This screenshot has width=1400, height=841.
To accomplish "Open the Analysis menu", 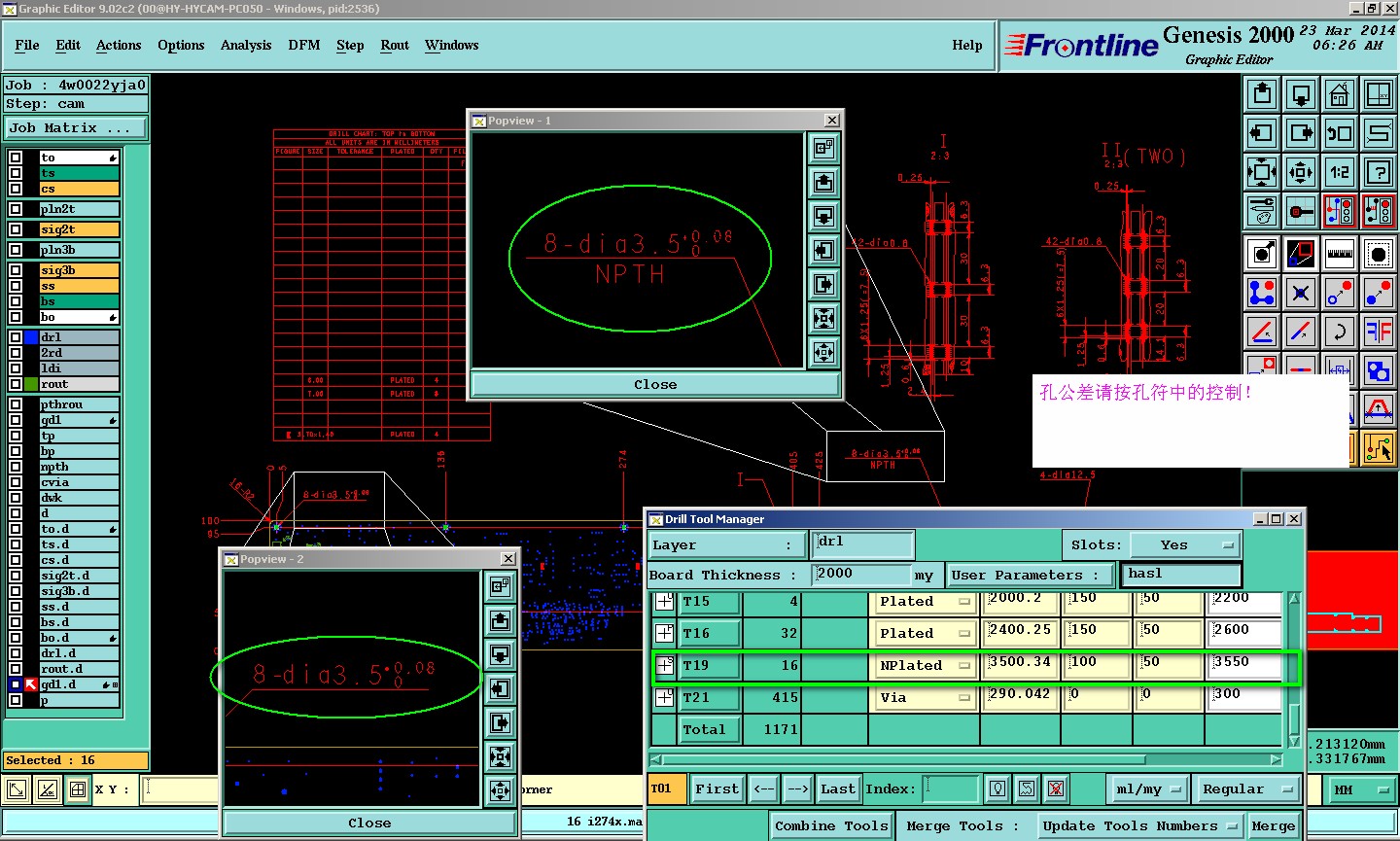I will [246, 45].
